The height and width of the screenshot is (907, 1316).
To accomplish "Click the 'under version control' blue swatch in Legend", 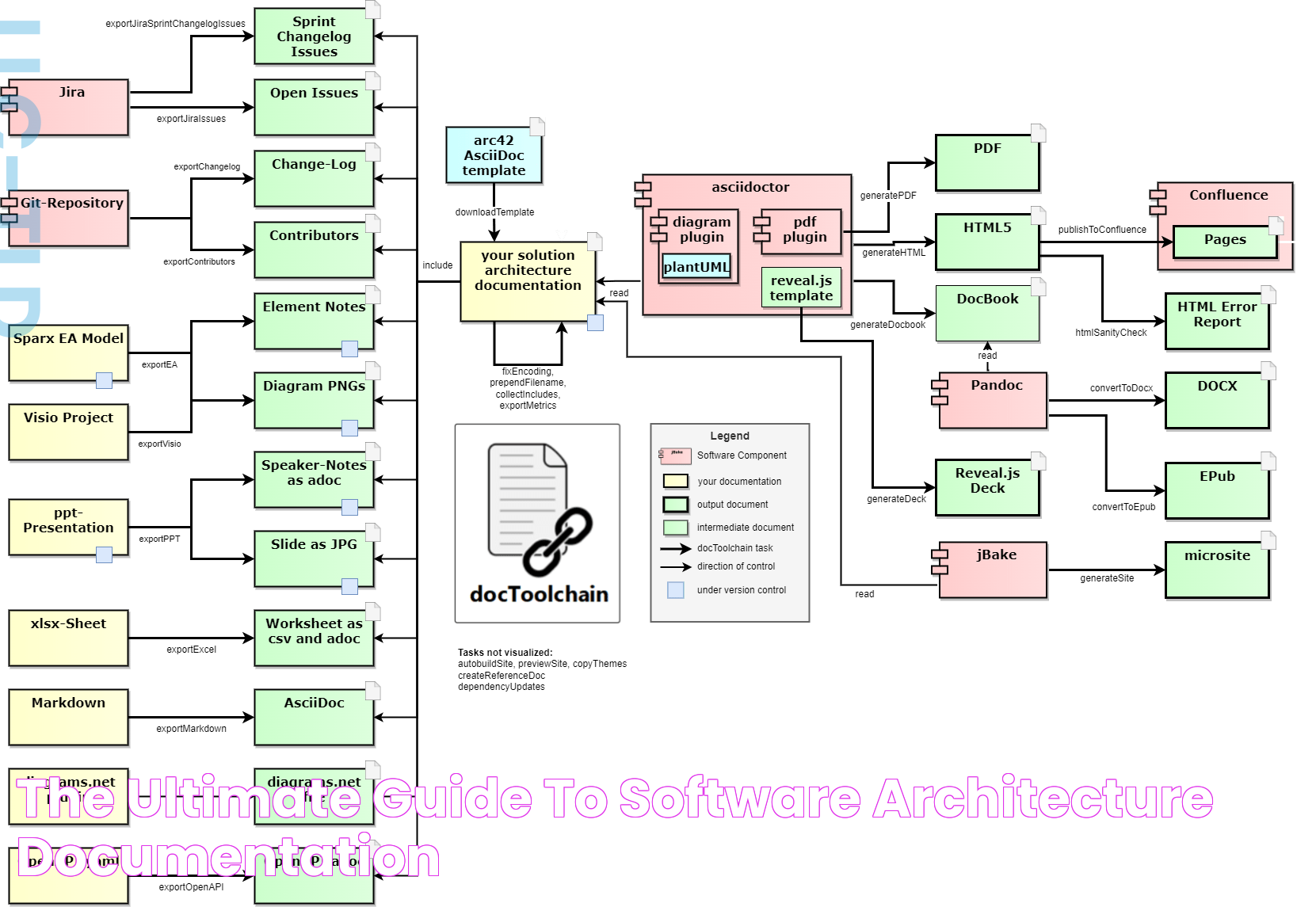I will (676, 590).
